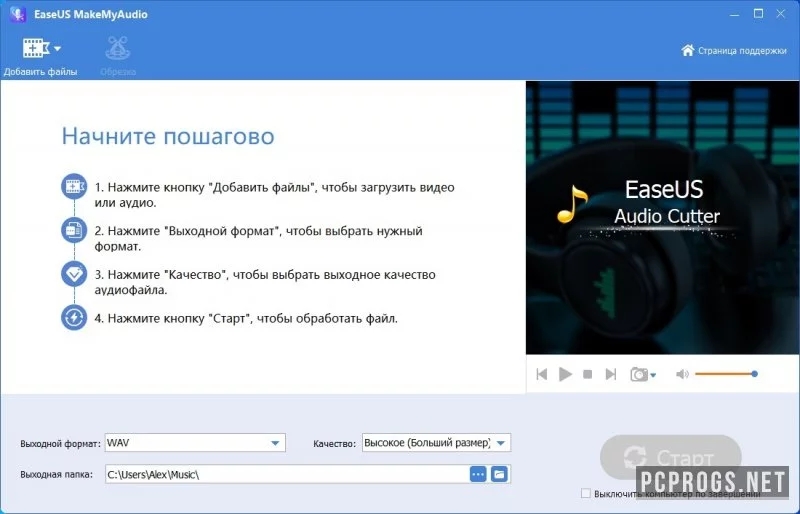Click the Качество label

[334, 444]
